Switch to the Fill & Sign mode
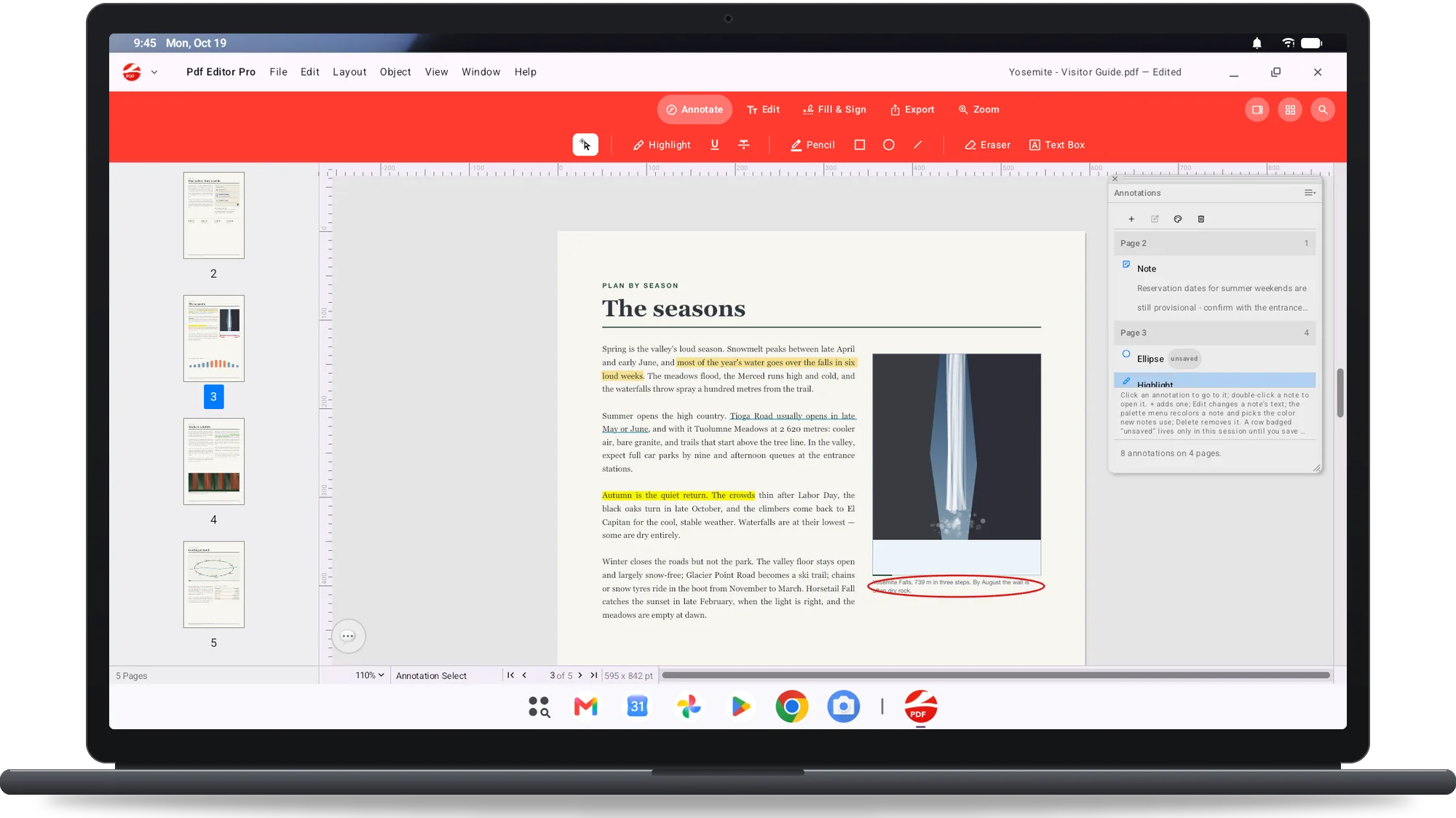This screenshot has height=818, width=1456. (x=834, y=110)
